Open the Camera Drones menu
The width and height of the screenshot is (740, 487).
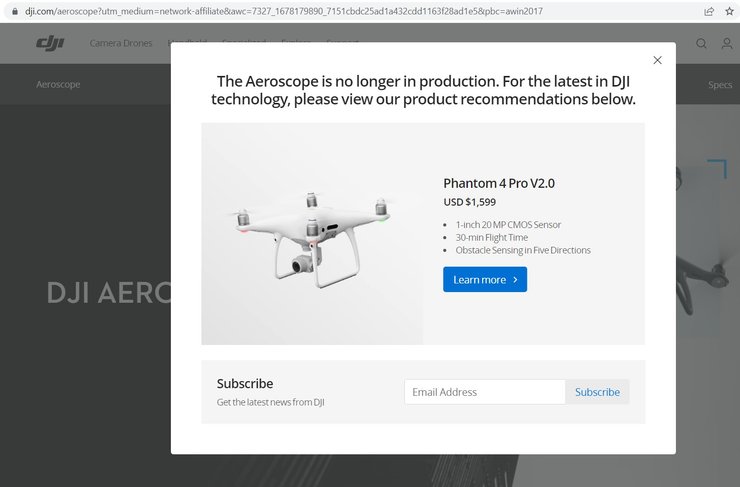120,44
